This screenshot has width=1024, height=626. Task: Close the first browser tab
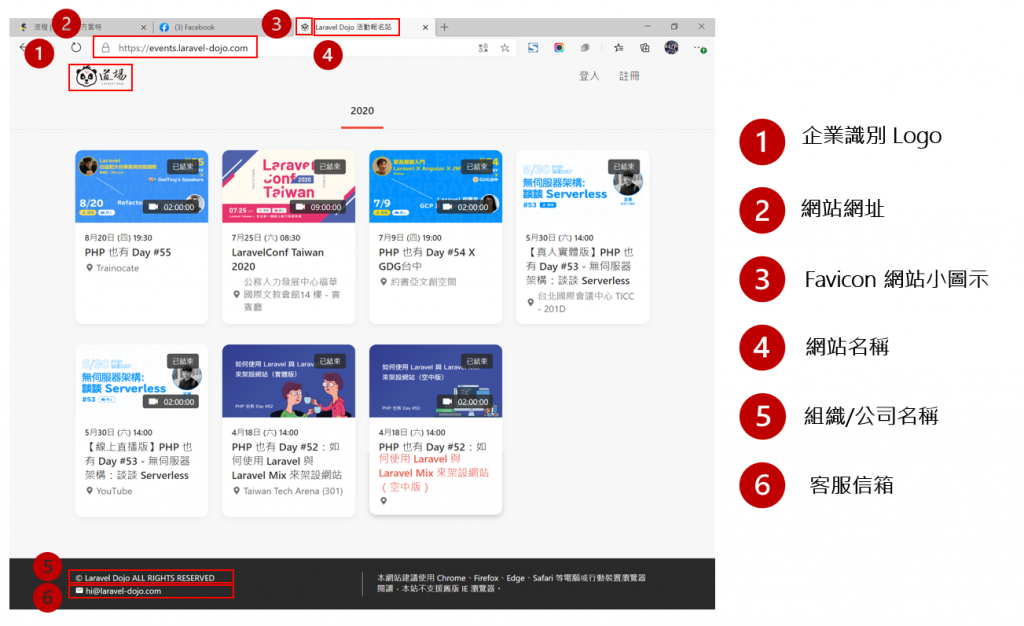pyautogui.click(x=144, y=27)
